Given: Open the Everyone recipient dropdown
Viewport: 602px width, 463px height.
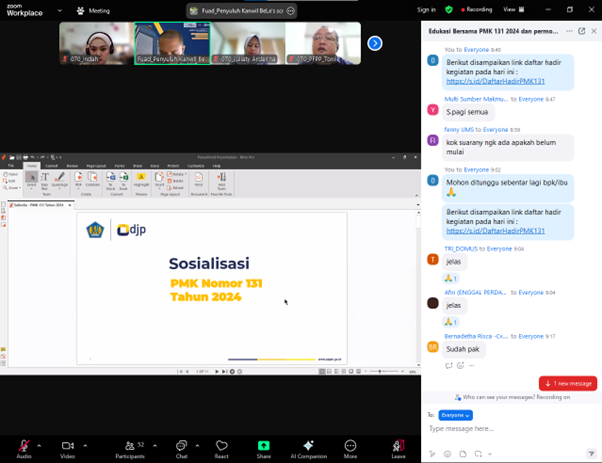Looking at the screenshot, I should click(x=455, y=415).
